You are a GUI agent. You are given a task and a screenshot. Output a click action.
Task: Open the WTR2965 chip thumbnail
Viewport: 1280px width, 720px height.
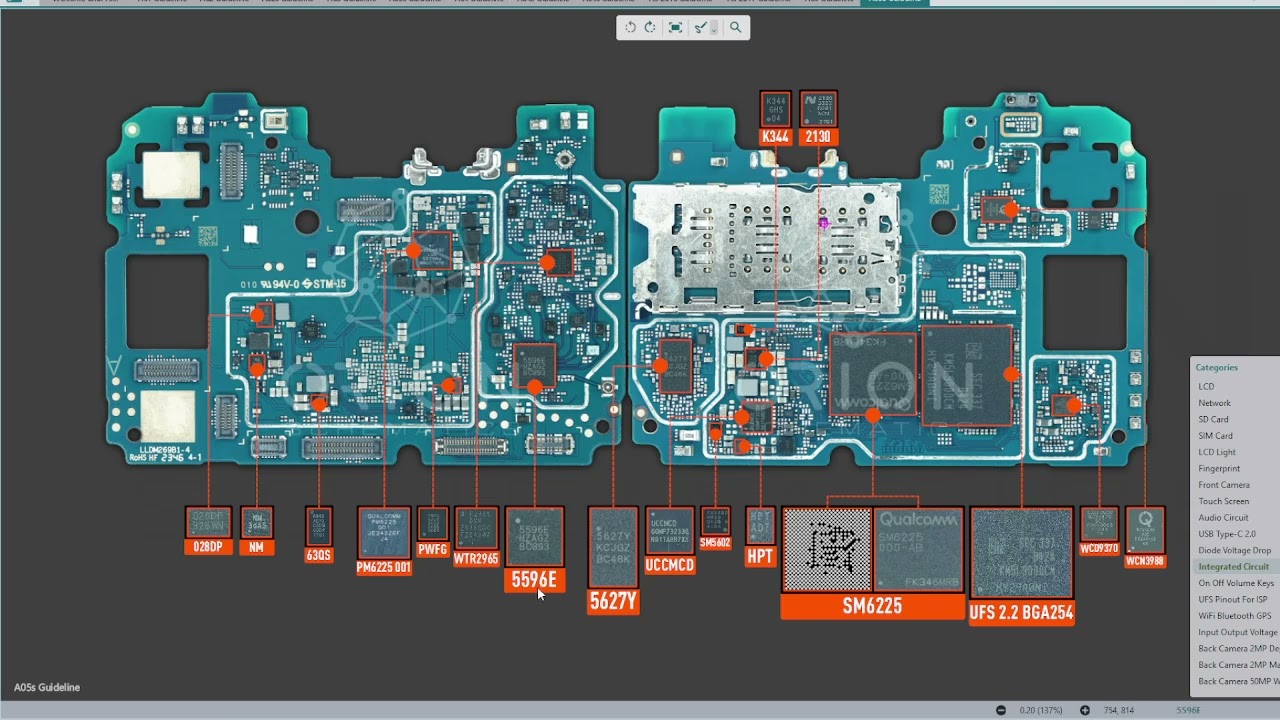[x=476, y=528]
